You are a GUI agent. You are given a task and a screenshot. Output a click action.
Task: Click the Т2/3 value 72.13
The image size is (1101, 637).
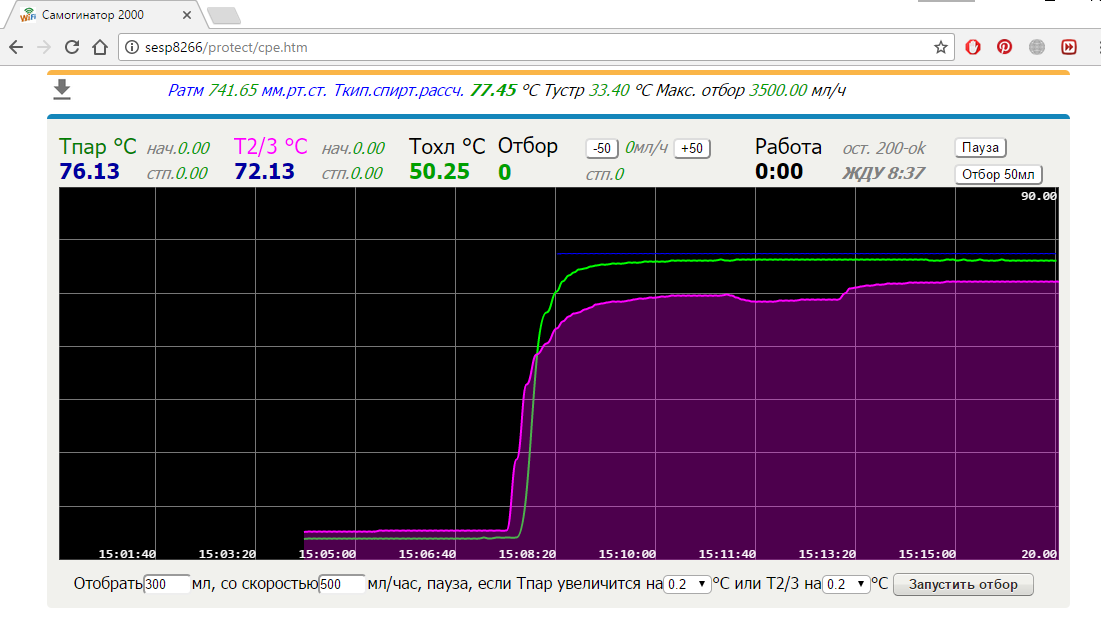coord(264,171)
